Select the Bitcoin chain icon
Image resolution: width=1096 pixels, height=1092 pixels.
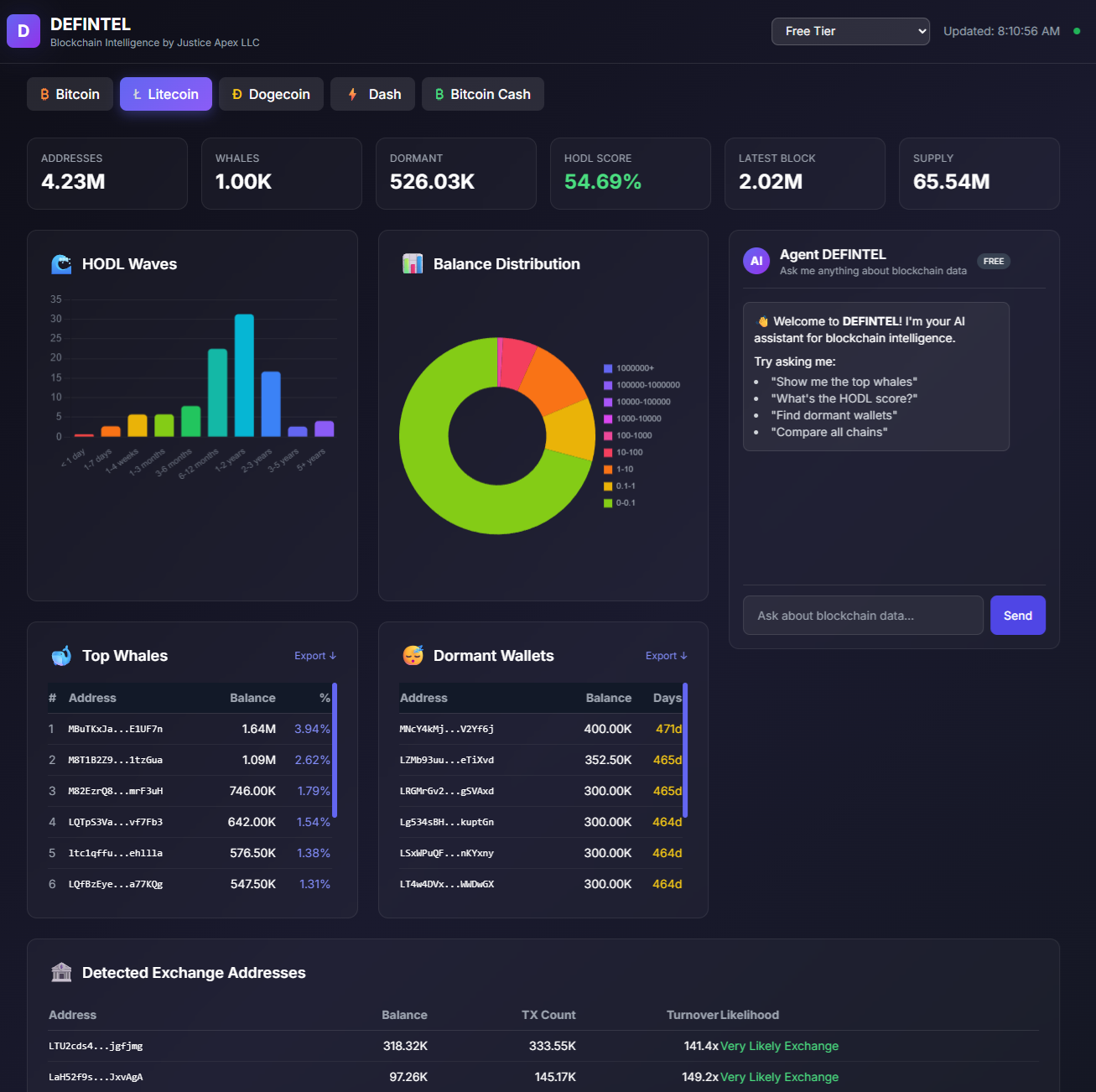pos(44,94)
